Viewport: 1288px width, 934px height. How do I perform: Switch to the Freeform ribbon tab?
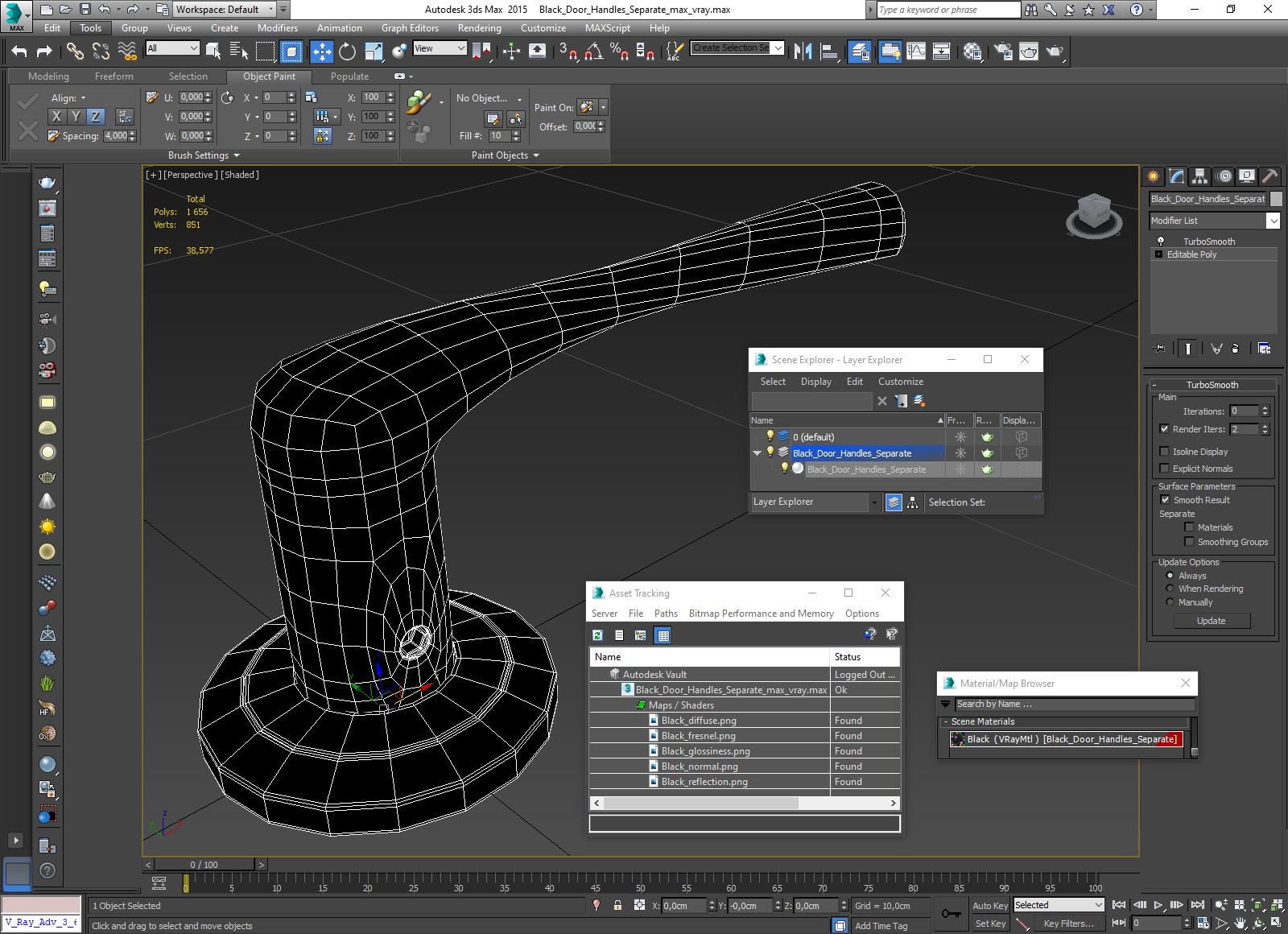(114, 76)
